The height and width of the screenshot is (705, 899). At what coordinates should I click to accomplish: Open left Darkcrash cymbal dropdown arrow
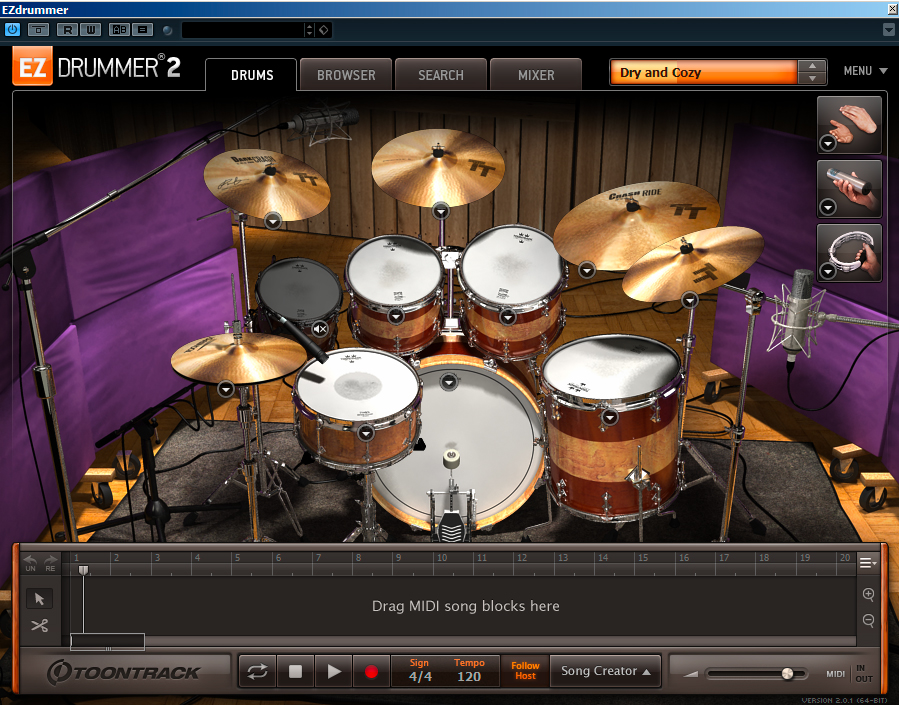coord(273,220)
